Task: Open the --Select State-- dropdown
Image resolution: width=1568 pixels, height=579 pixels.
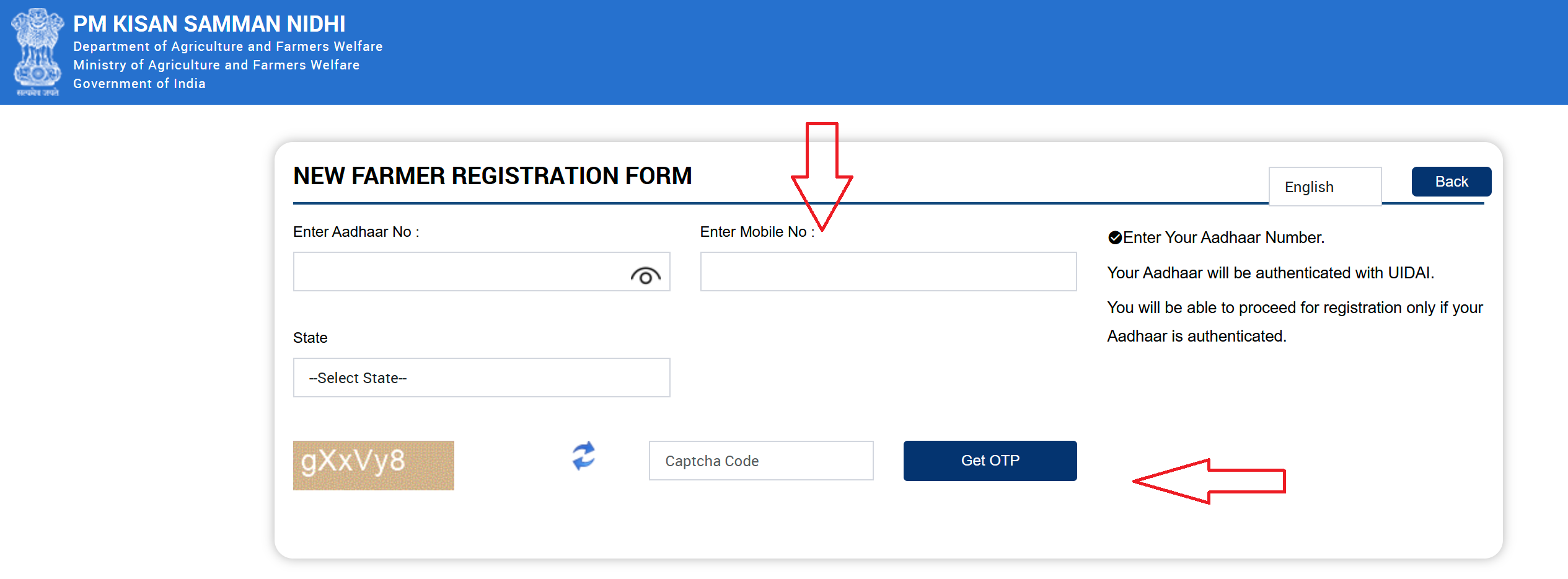Action: coord(481,378)
